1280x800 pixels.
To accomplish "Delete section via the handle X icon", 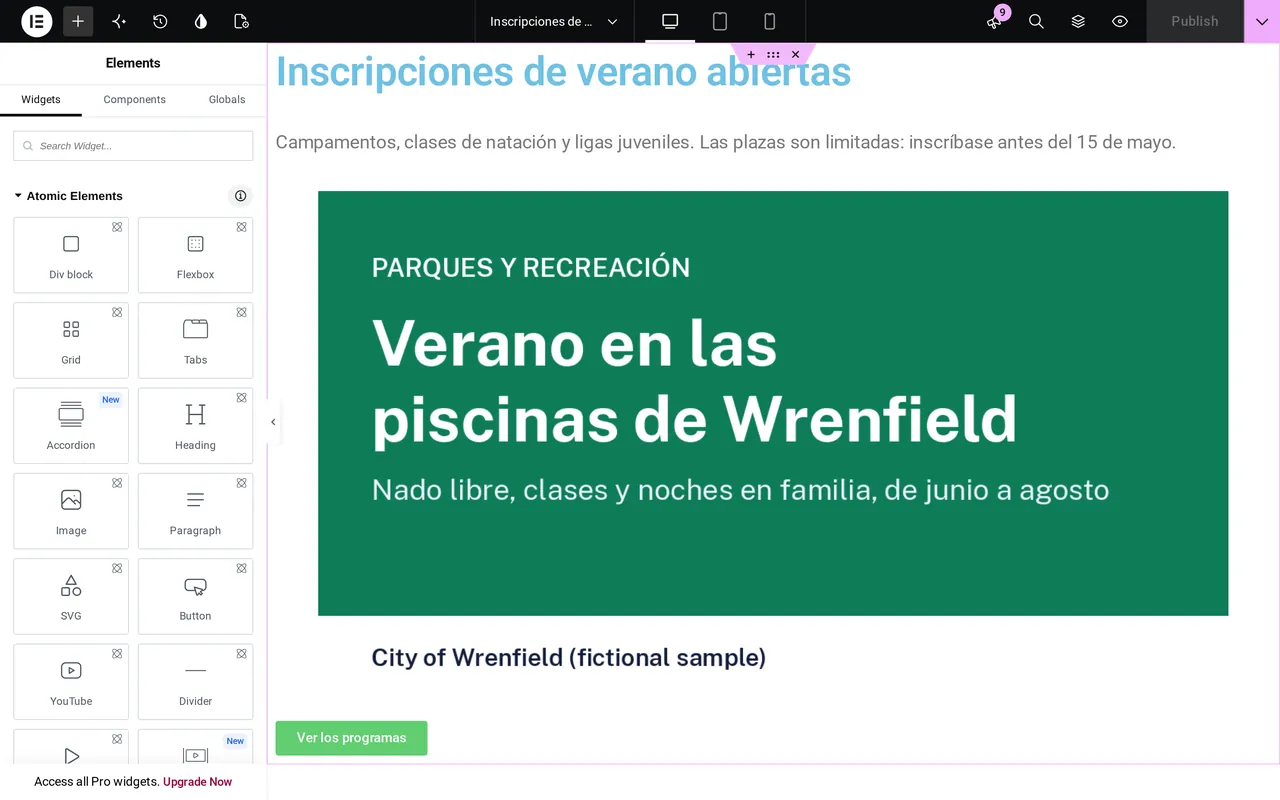I will pyautogui.click(x=795, y=55).
